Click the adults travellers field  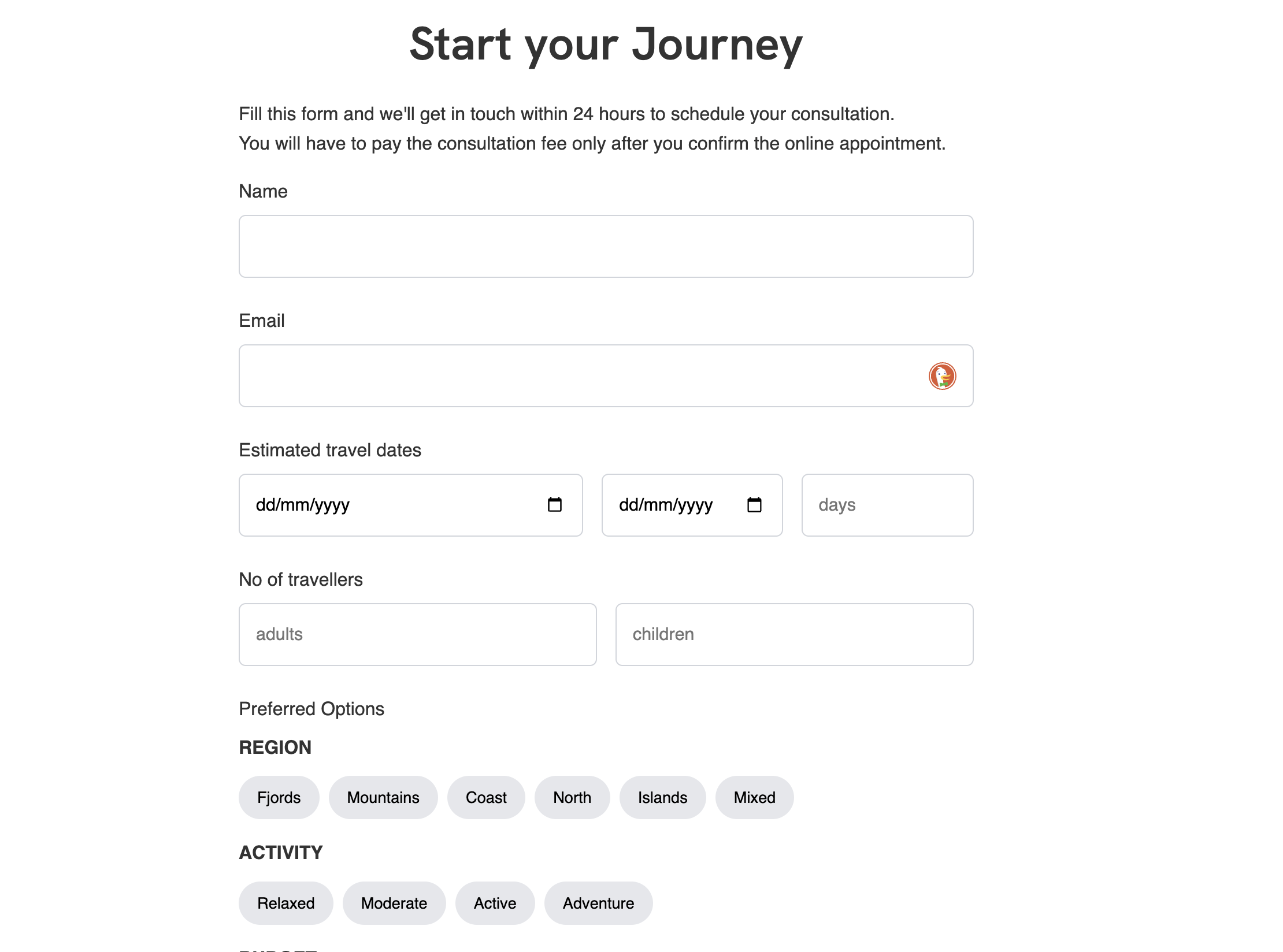[x=417, y=634]
